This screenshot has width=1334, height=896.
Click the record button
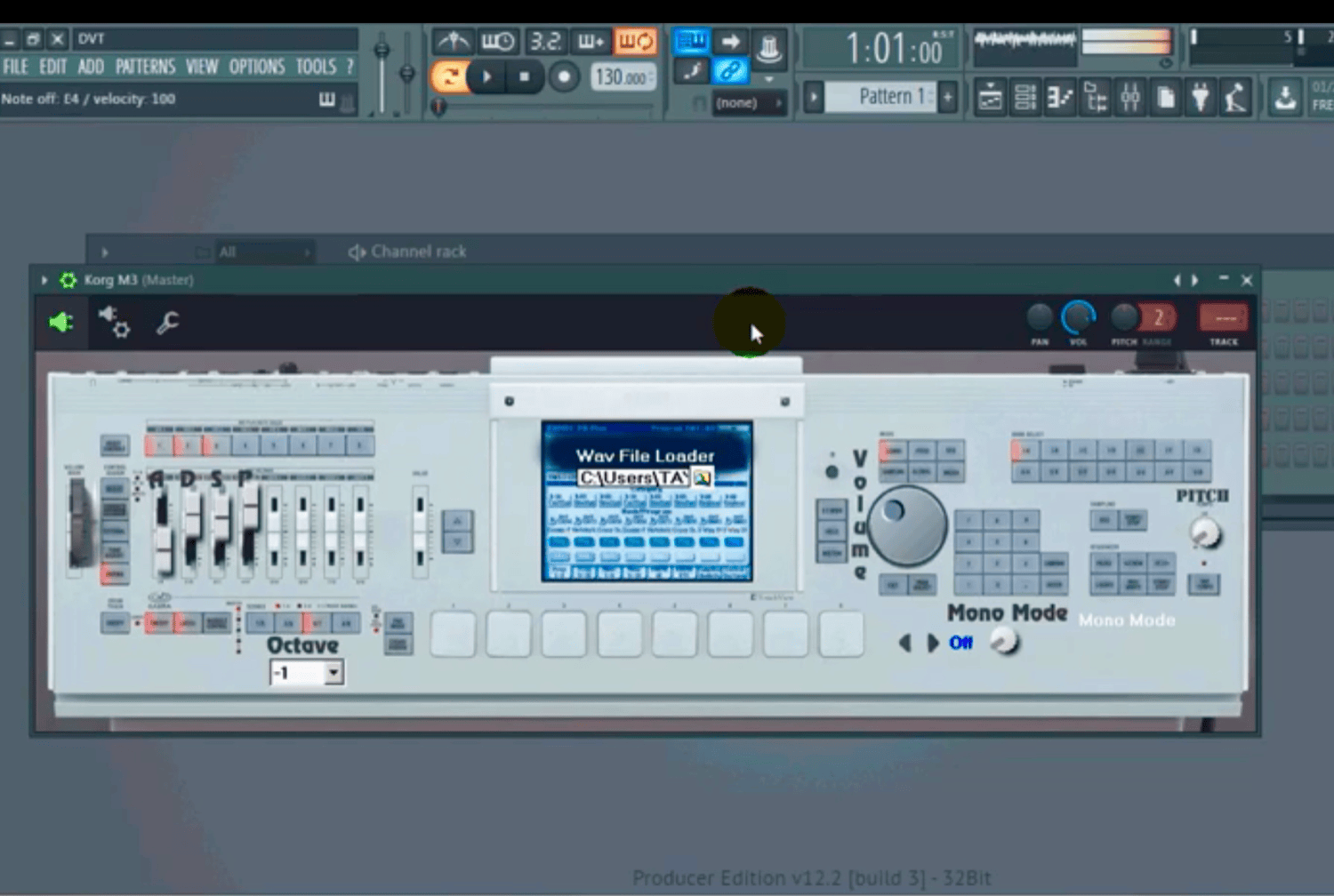(x=563, y=76)
